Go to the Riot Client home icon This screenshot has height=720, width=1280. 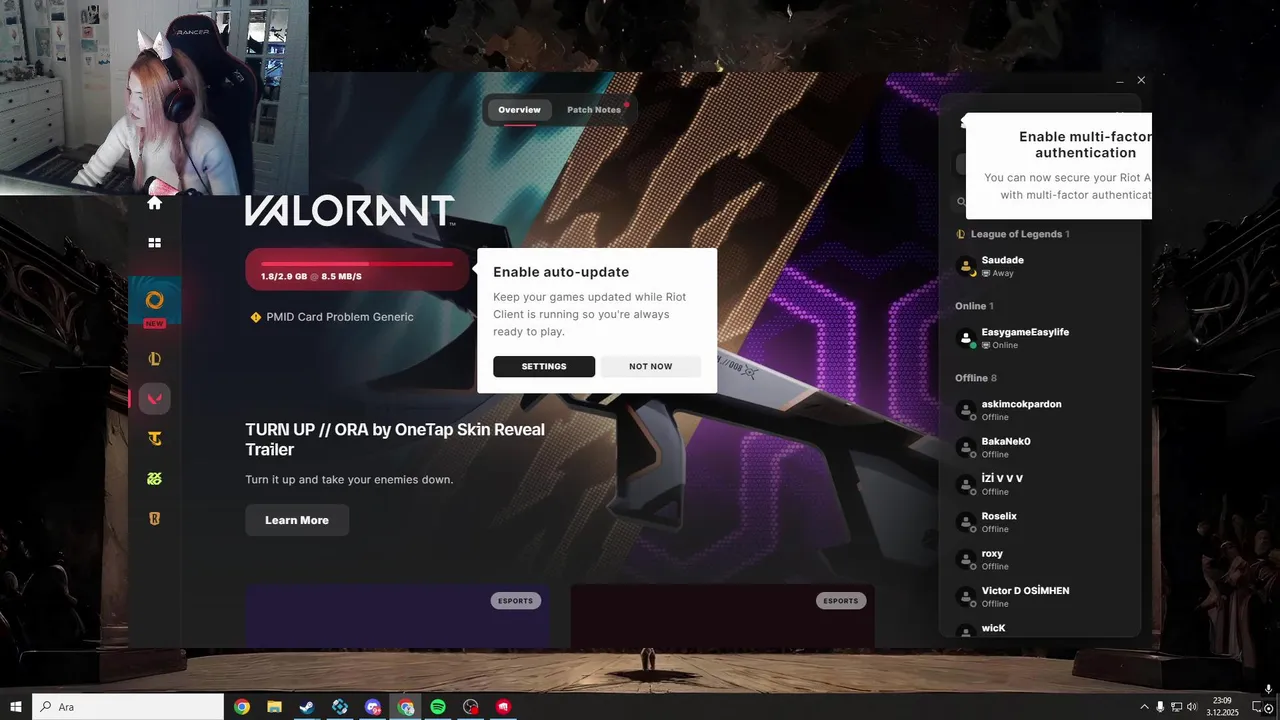click(x=154, y=203)
